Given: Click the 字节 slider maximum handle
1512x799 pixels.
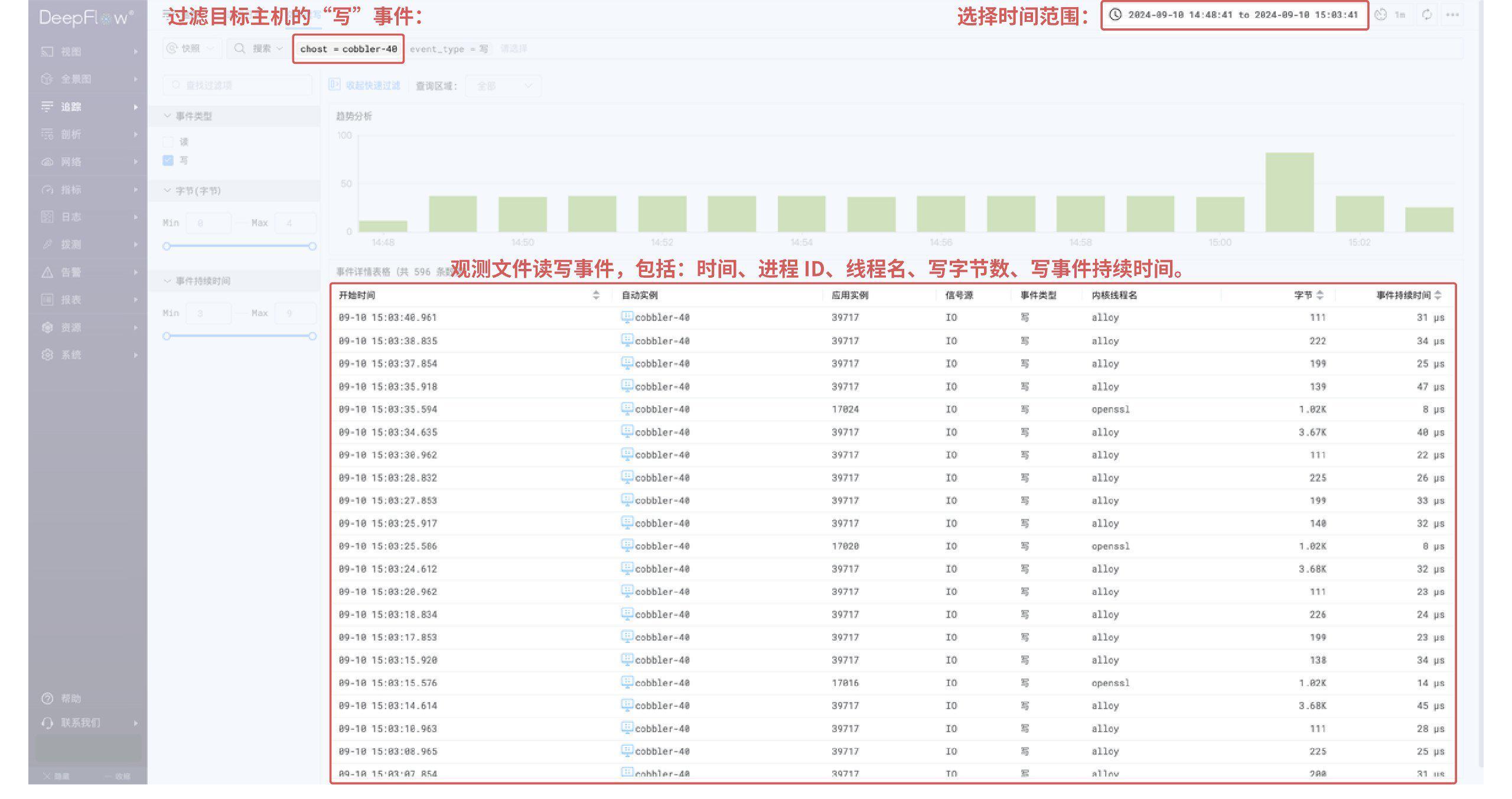Looking at the screenshot, I should [x=312, y=246].
